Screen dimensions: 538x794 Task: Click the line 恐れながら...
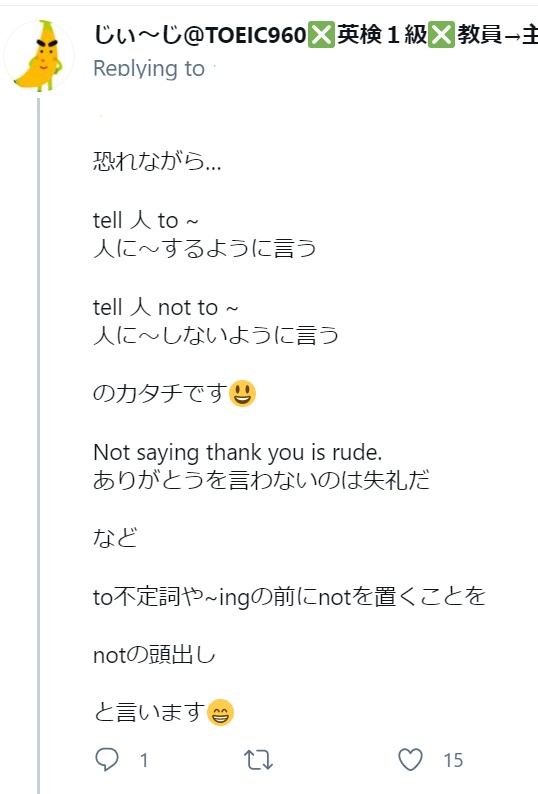(x=157, y=162)
